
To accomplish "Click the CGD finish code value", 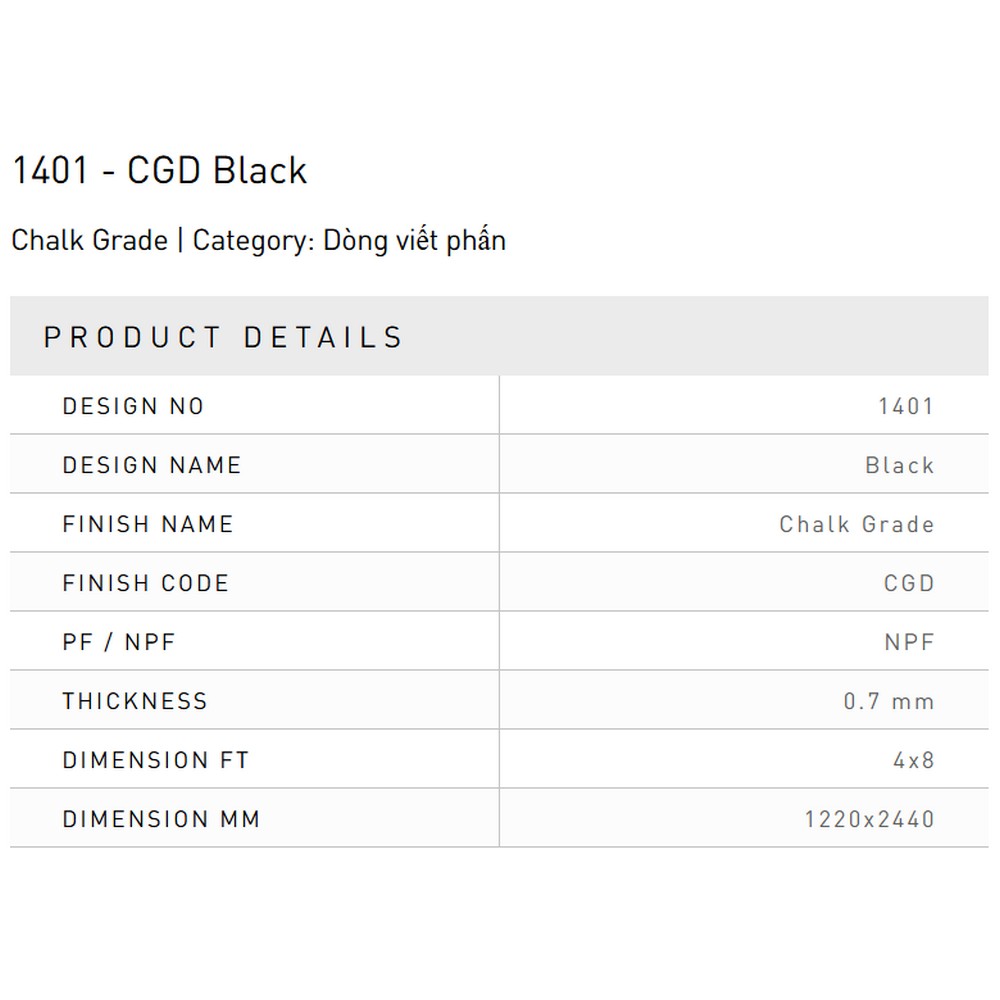I will click(x=909, y=583).
